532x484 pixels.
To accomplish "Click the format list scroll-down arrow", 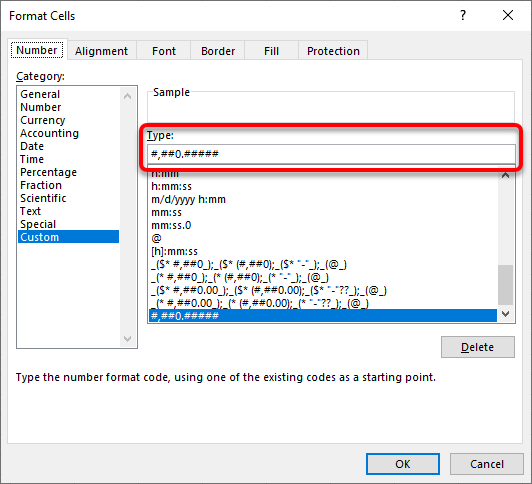I will (x=506, y=314).
